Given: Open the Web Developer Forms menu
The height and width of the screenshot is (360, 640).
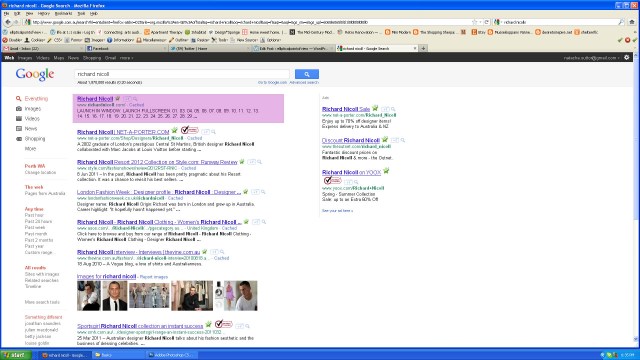Looking at the screenshot, I should [74, 40].
